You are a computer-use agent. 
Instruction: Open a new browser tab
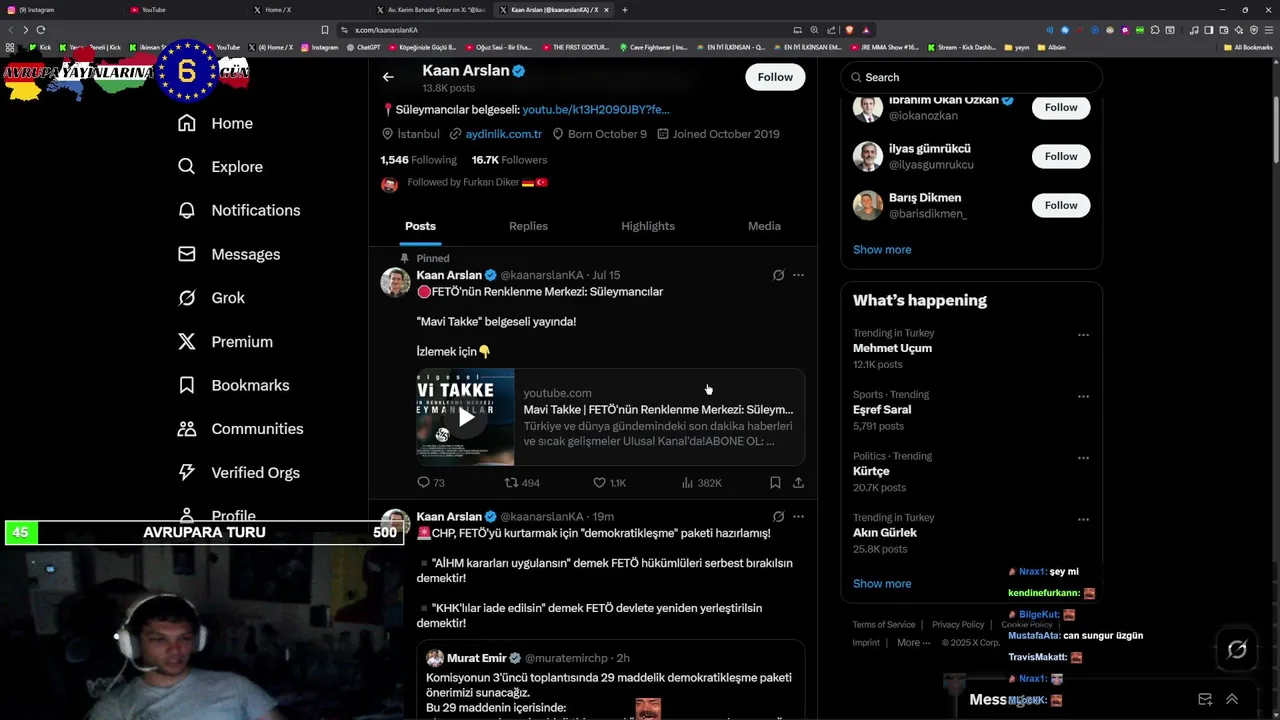click(625, 10)
